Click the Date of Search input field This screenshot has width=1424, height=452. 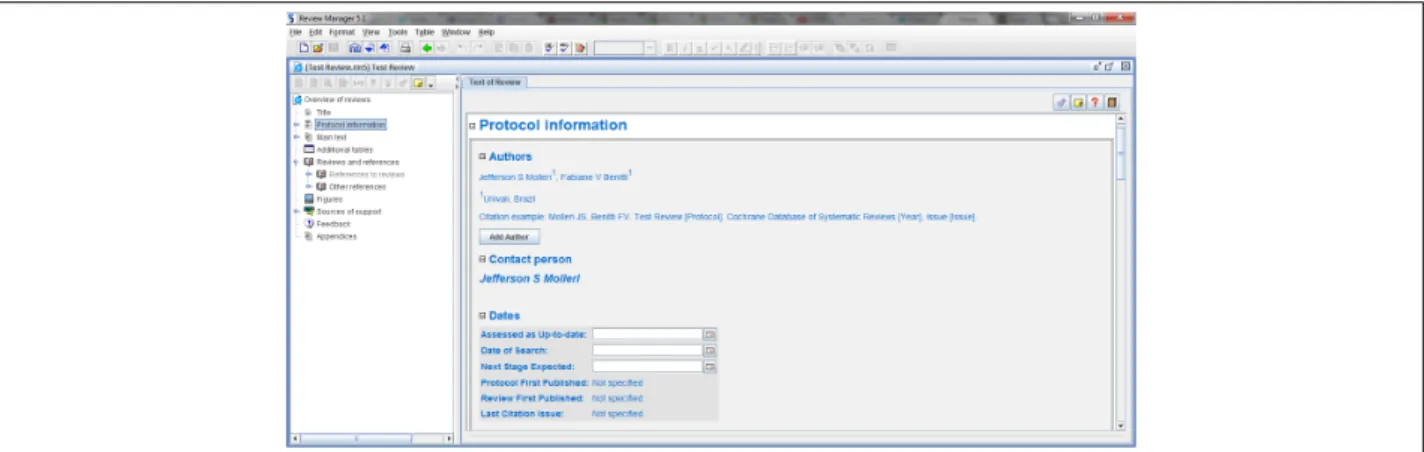[647, 351]
